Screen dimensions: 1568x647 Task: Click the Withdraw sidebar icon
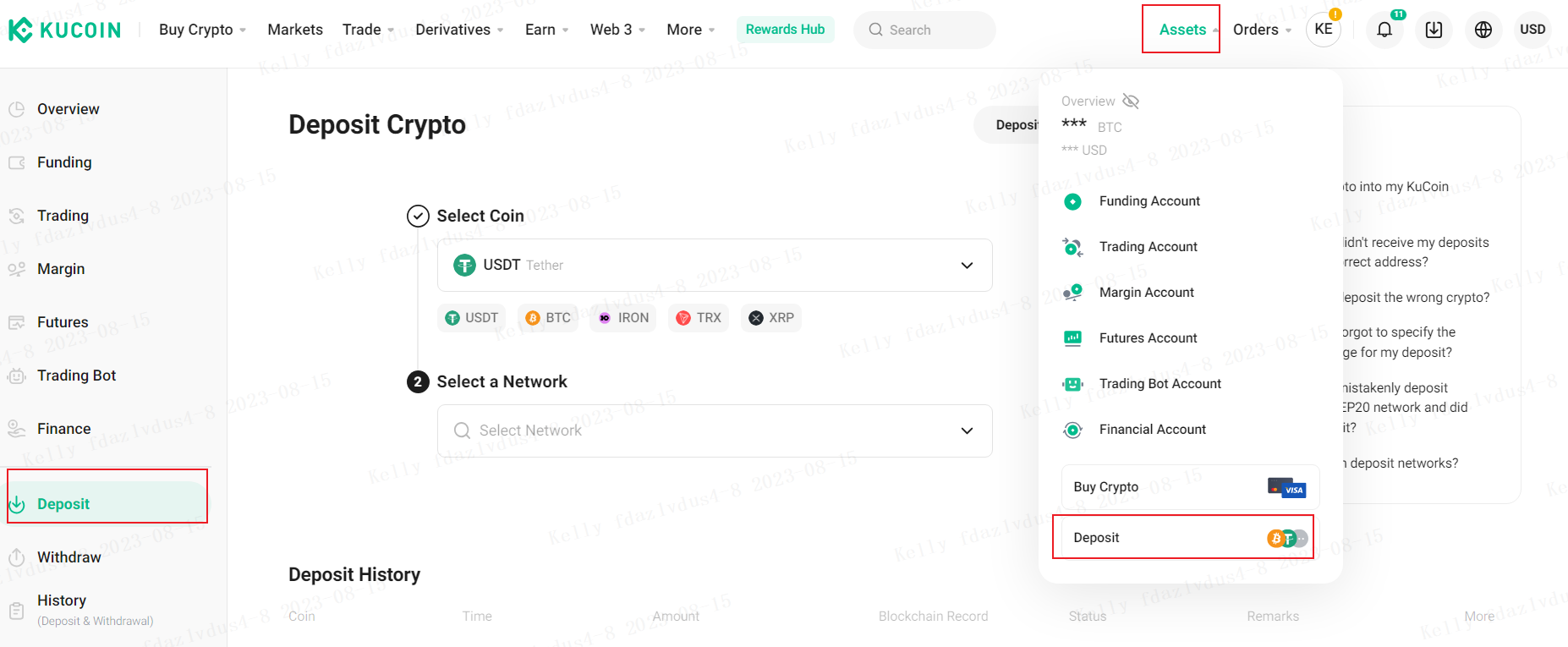pyautogui.click(x=17, y=557)
